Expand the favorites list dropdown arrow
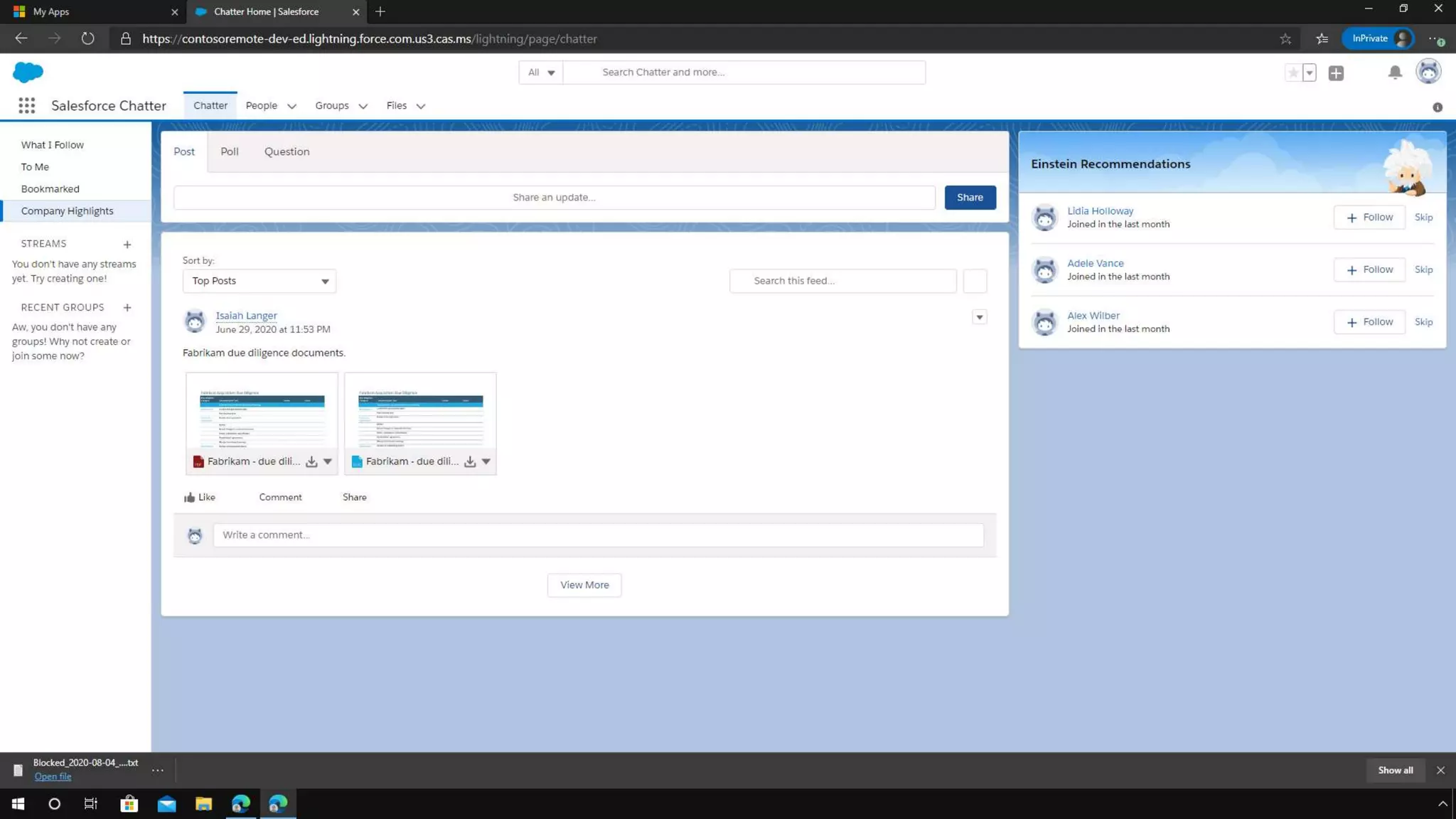 pyautogui.click(x=1310, y=73)
